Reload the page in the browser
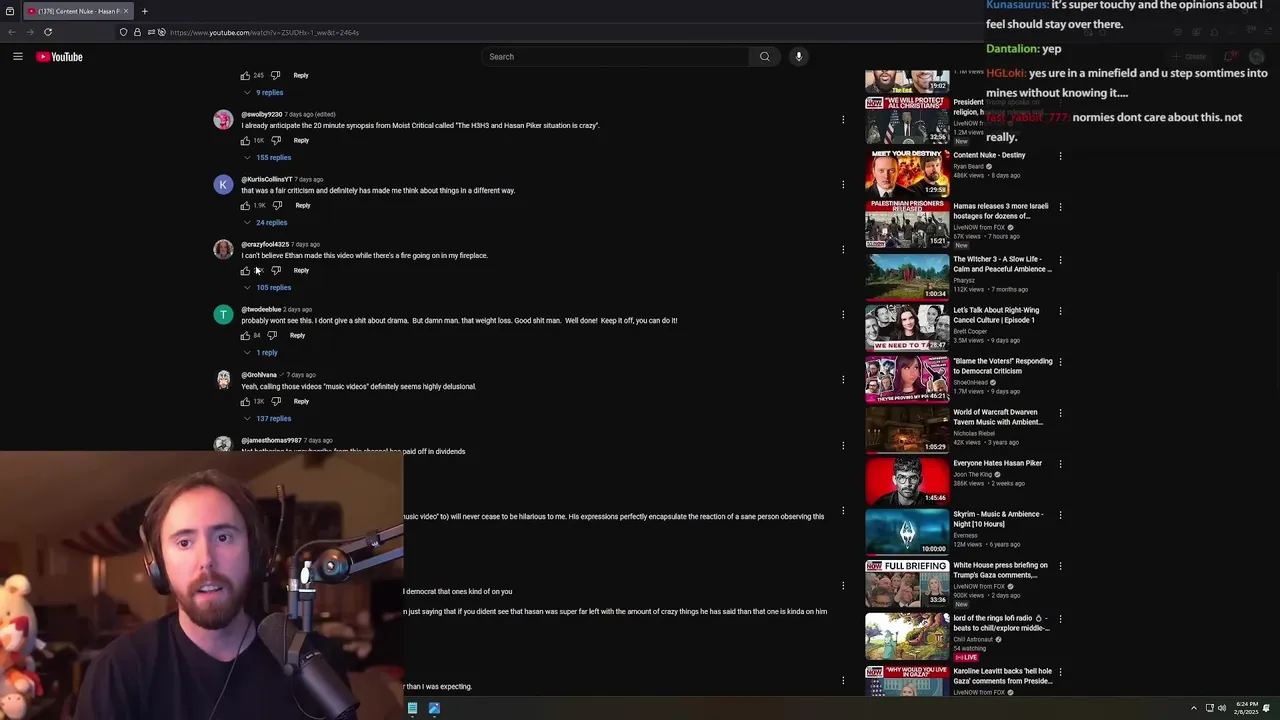This screenshot has height=720, width=1280. coord(48,32)
